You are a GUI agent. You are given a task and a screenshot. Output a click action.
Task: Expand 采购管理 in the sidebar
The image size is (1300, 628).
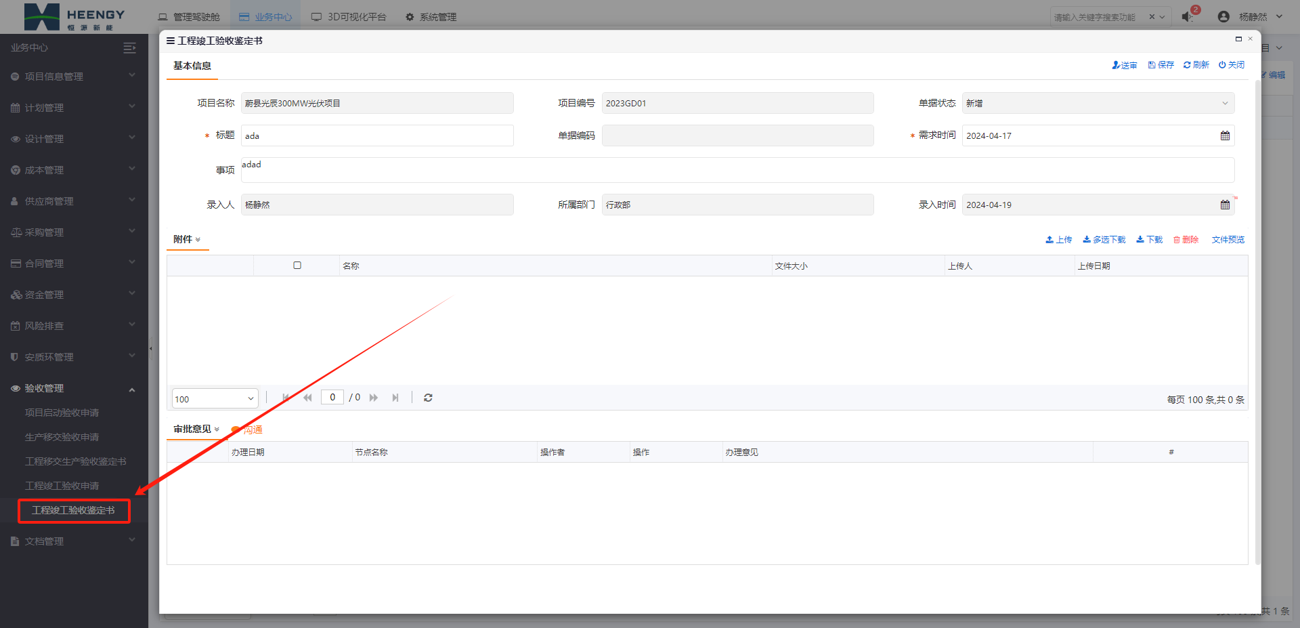[74, 232]
